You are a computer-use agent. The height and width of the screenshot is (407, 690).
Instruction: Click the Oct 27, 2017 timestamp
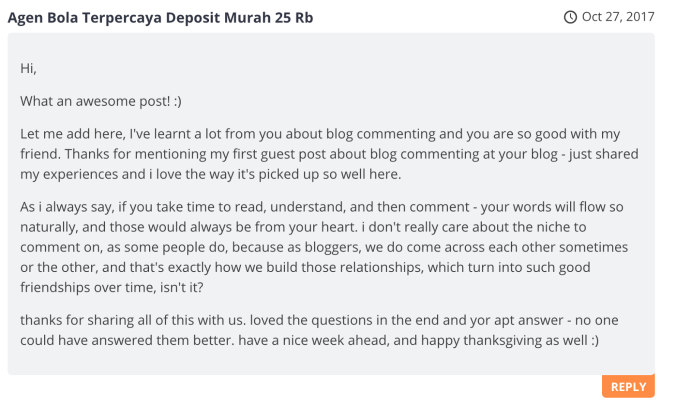tap(618, 17)
